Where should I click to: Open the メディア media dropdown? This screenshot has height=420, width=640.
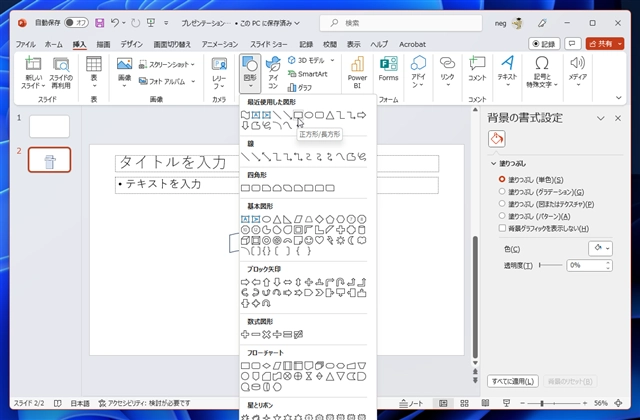[578, 73]
